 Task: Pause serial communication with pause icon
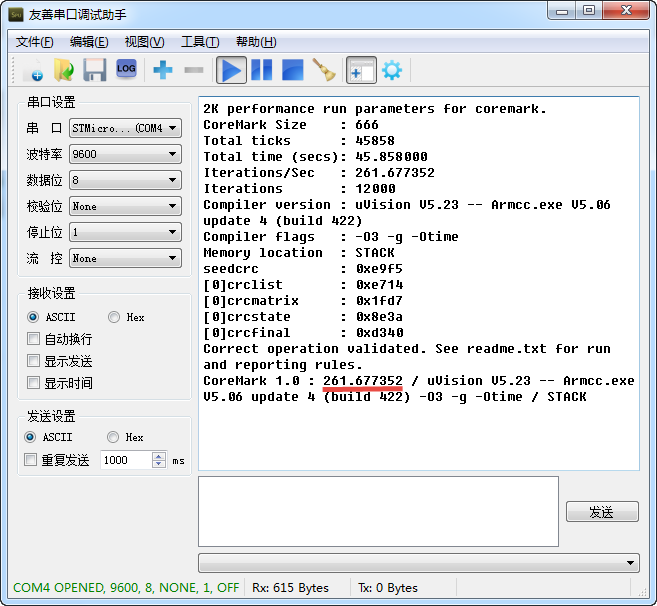click(x=261, y=70)
